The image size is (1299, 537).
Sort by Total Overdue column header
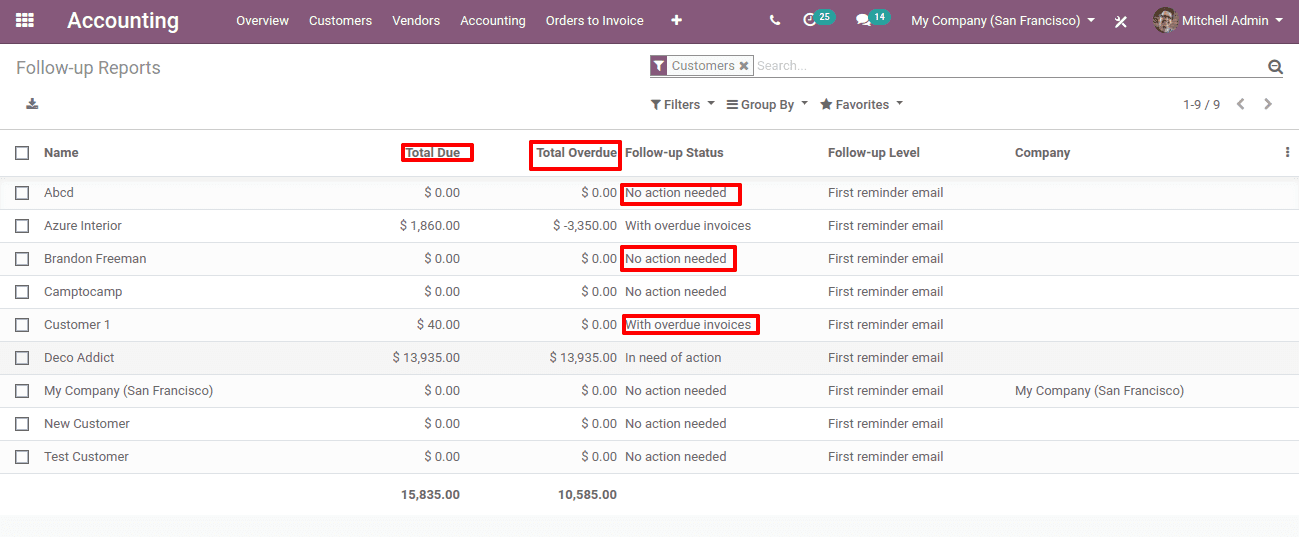[576, 153]
